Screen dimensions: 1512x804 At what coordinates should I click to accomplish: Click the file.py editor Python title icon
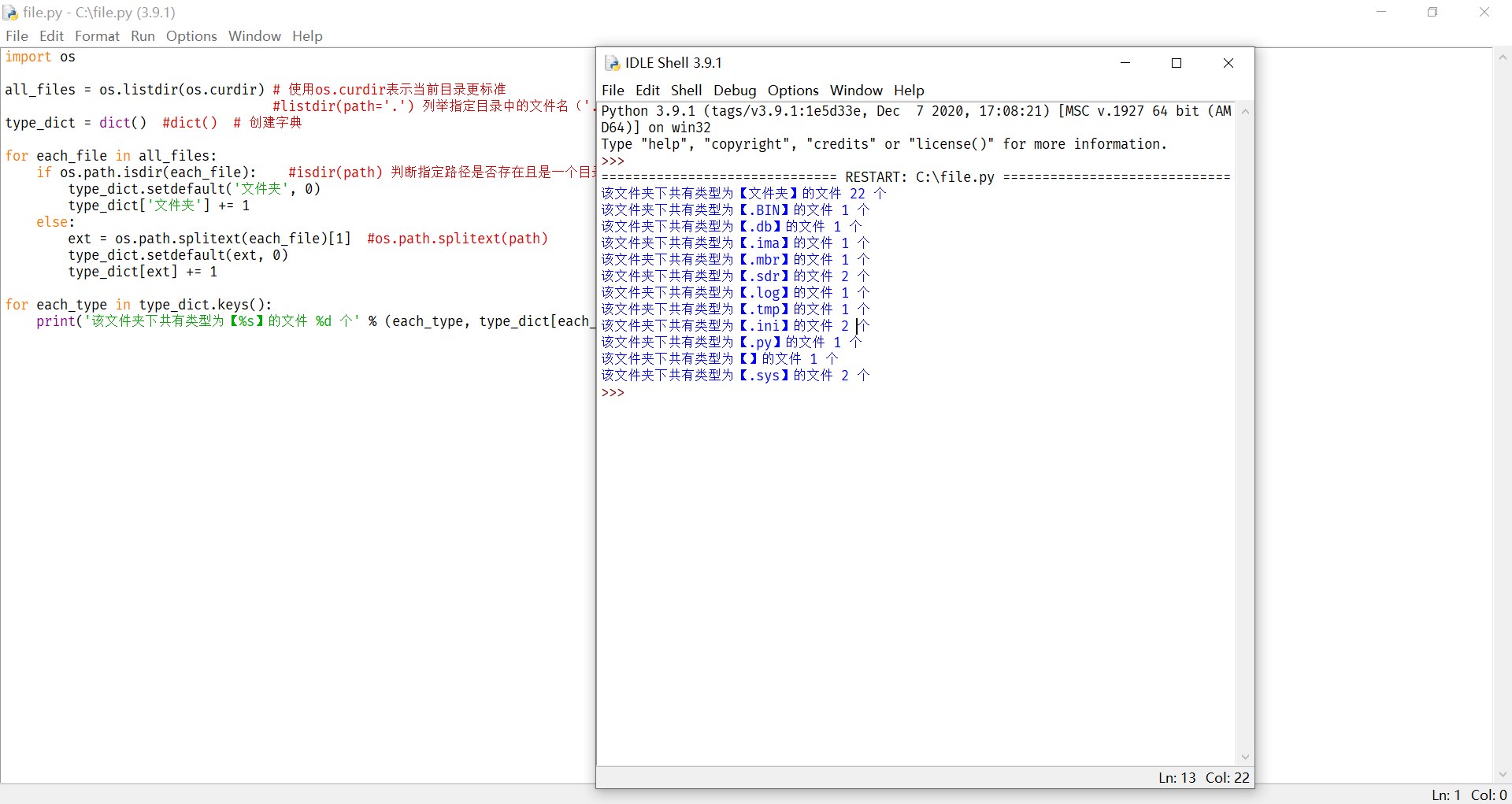point(10,13)
